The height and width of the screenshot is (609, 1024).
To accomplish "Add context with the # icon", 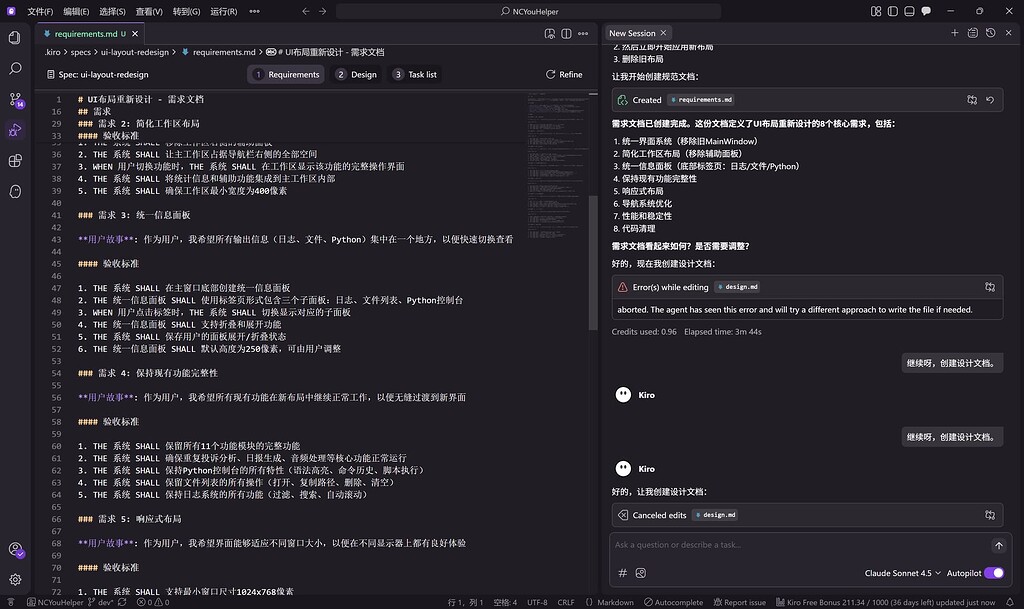I will (x=622, y=572).
